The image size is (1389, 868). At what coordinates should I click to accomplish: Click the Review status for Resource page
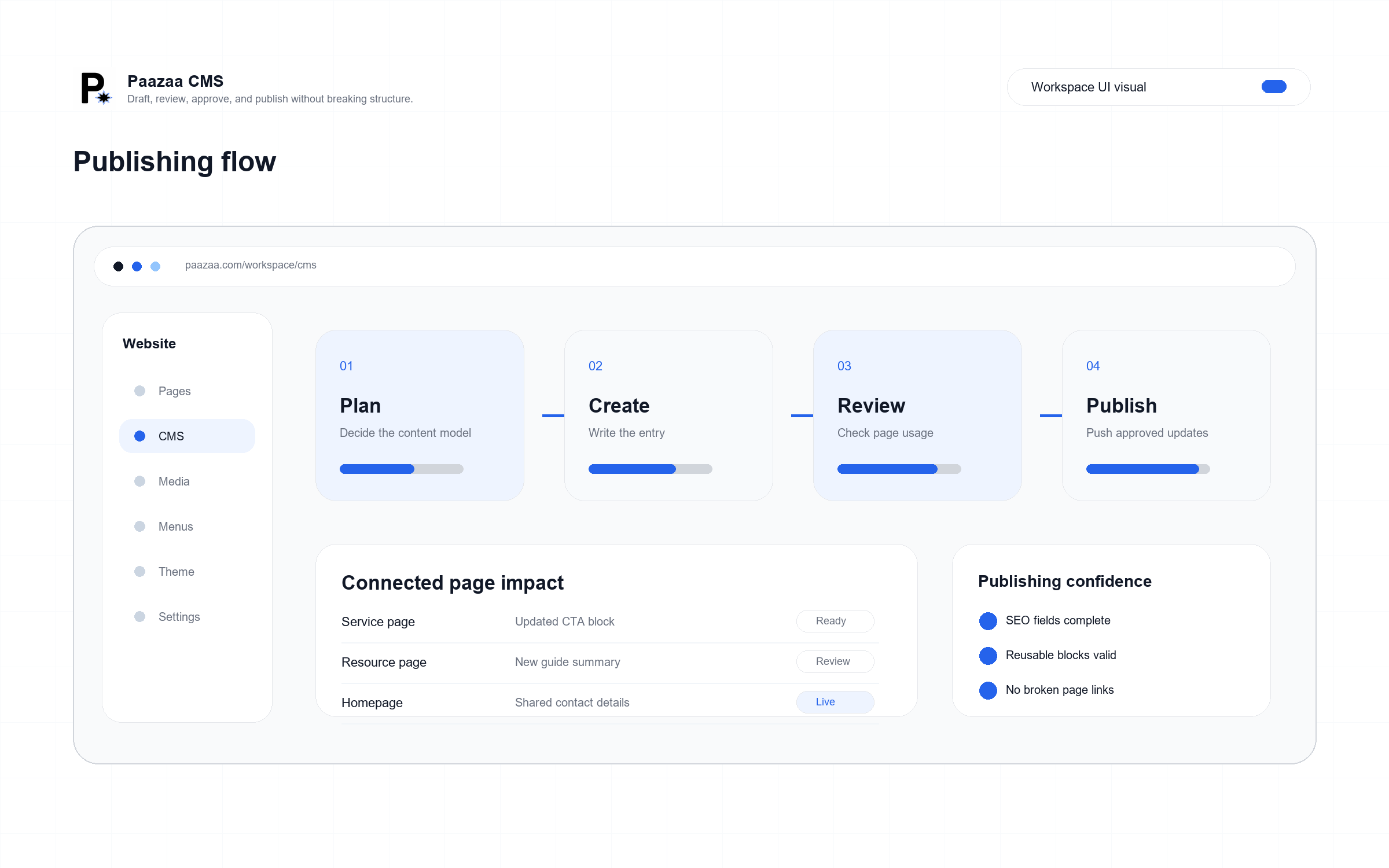tap(835, 661)
